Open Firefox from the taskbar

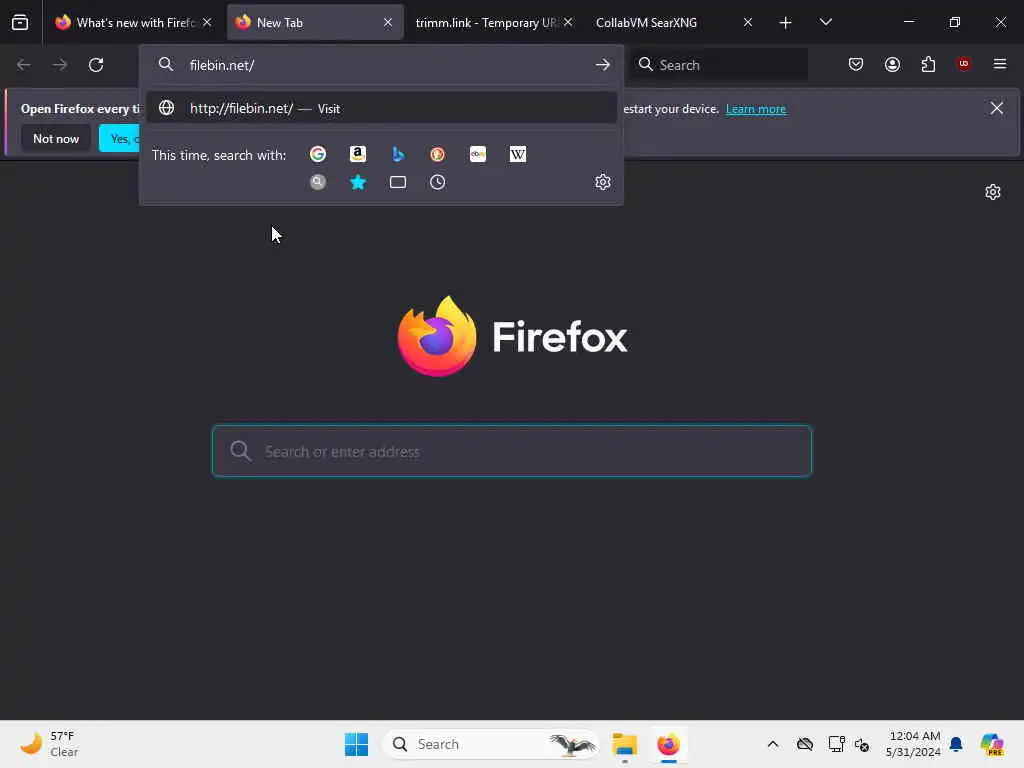(669, 744)
